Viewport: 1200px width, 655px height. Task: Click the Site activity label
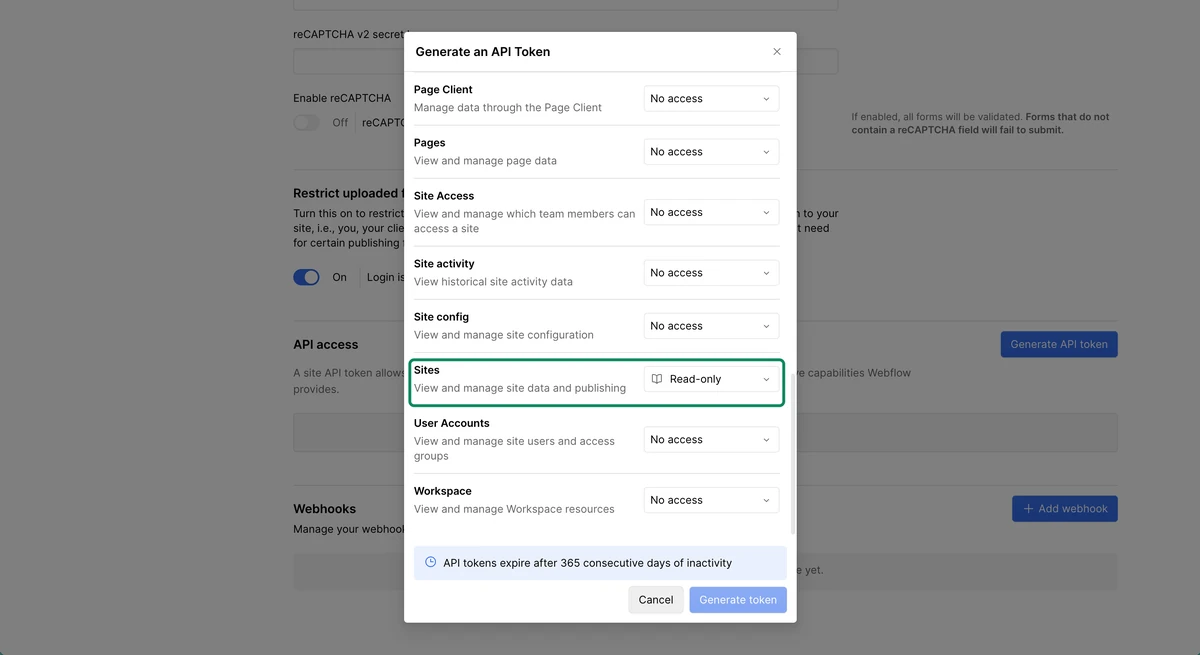pos(444,264)
